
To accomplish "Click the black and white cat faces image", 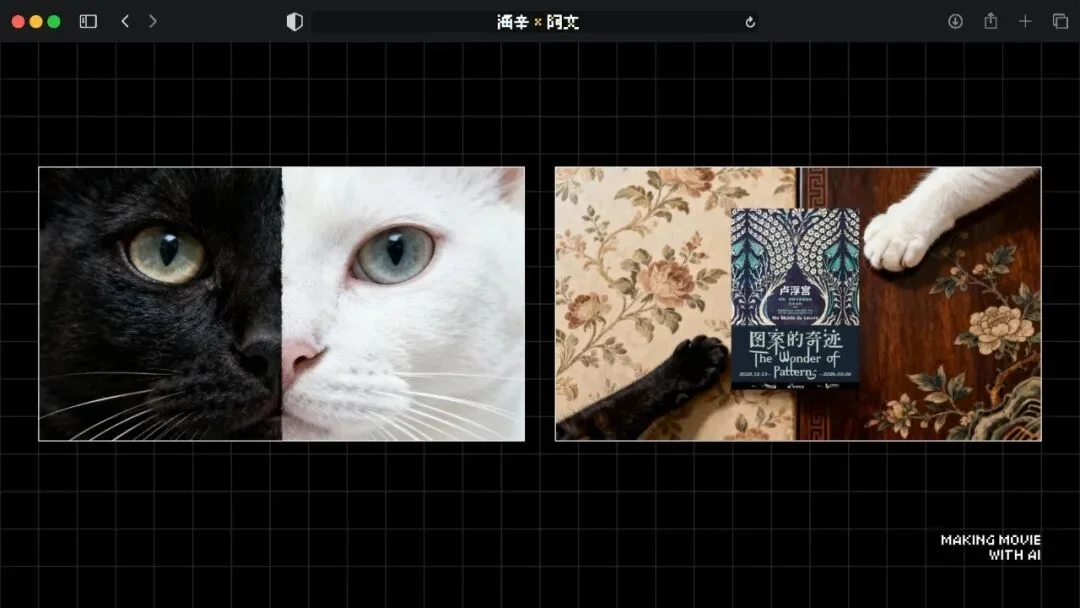I will 280,302.
